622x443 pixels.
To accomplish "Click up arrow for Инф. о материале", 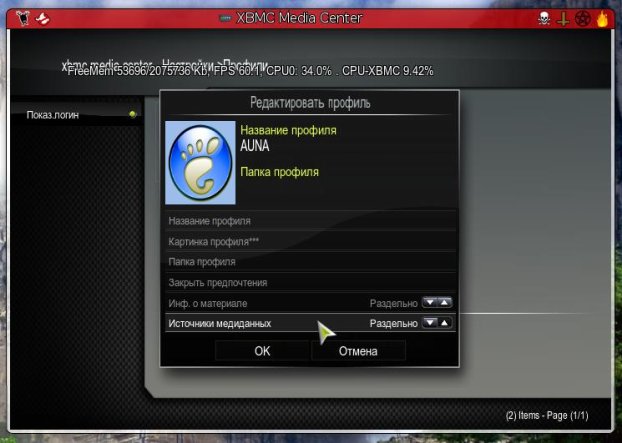I will pyautogui.click(x=444, y=303).
